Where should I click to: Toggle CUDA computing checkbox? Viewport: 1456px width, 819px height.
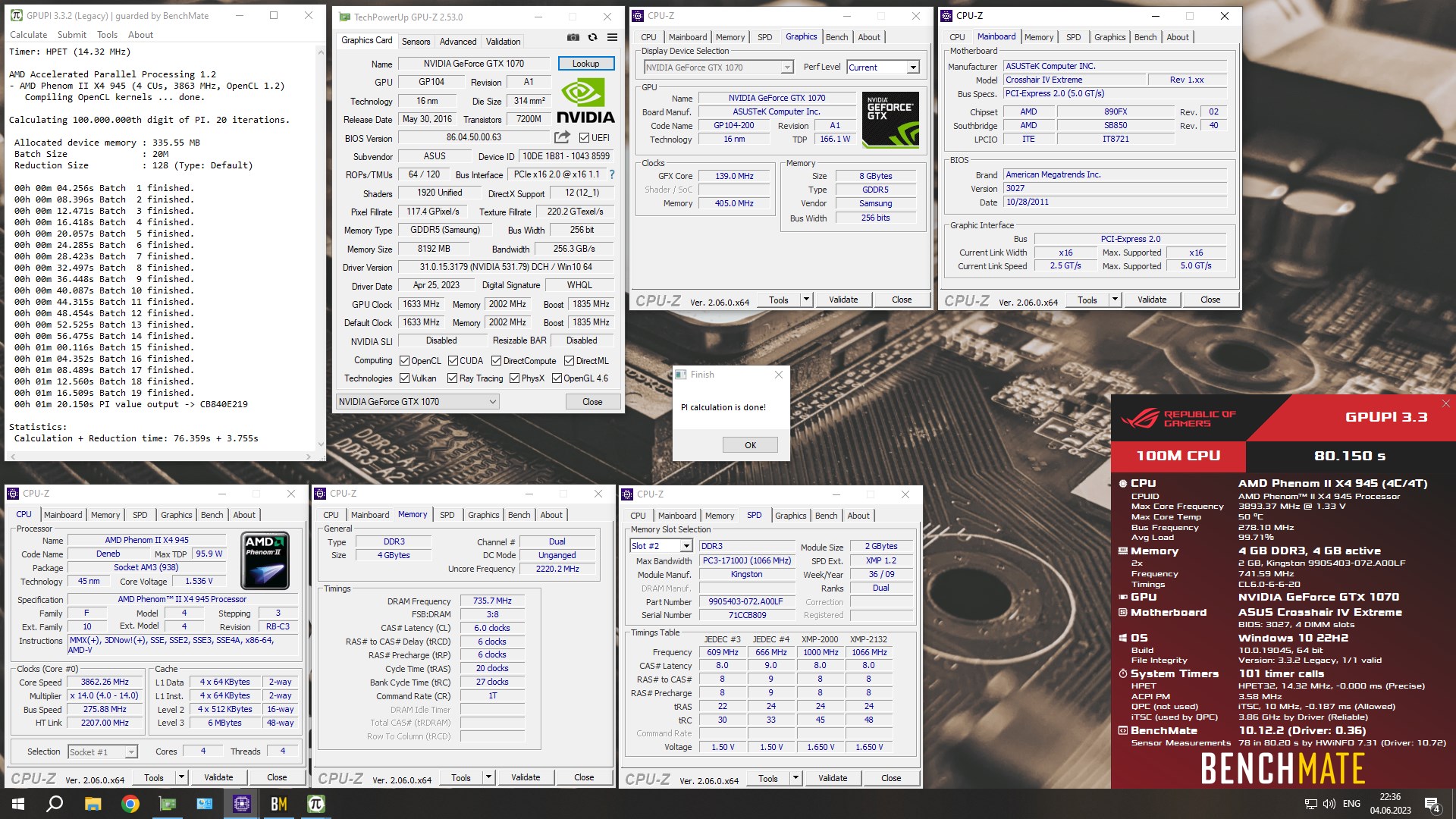pyautogui.click(x=453, y=361)
